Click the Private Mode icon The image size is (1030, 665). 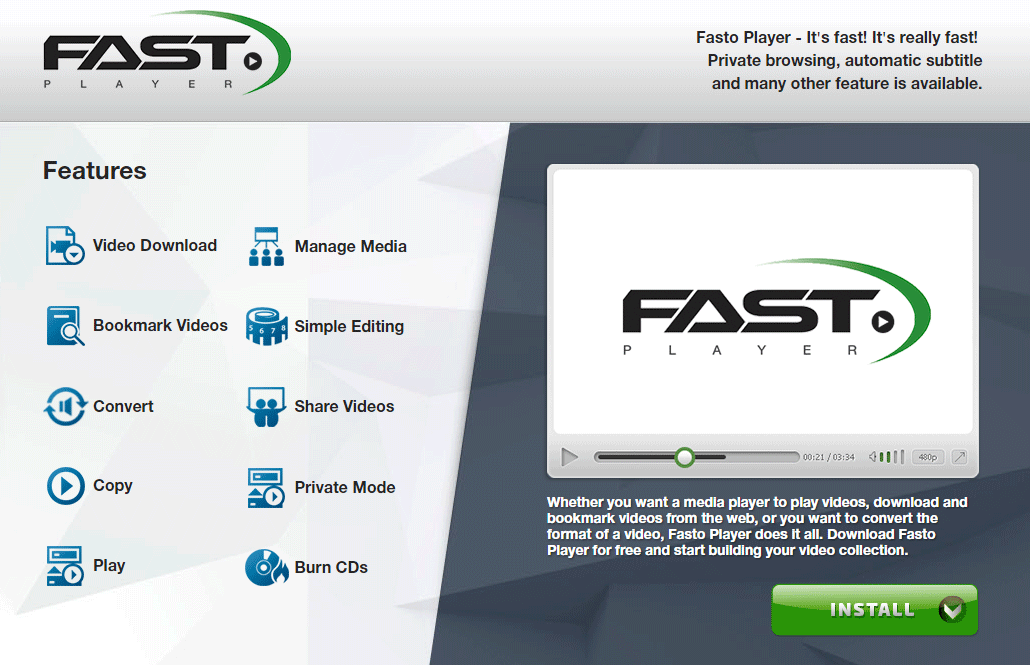(266, 488)
